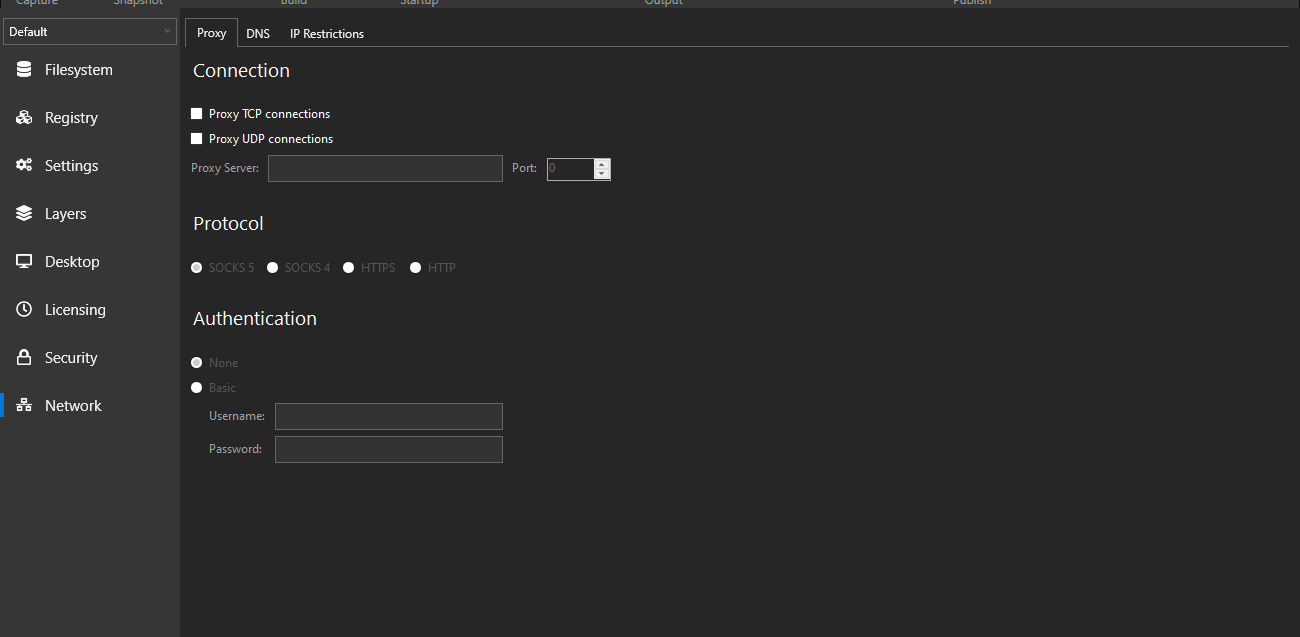Choose None for authentication
The height and width of the screenshot is (637, 1300).
196,362
